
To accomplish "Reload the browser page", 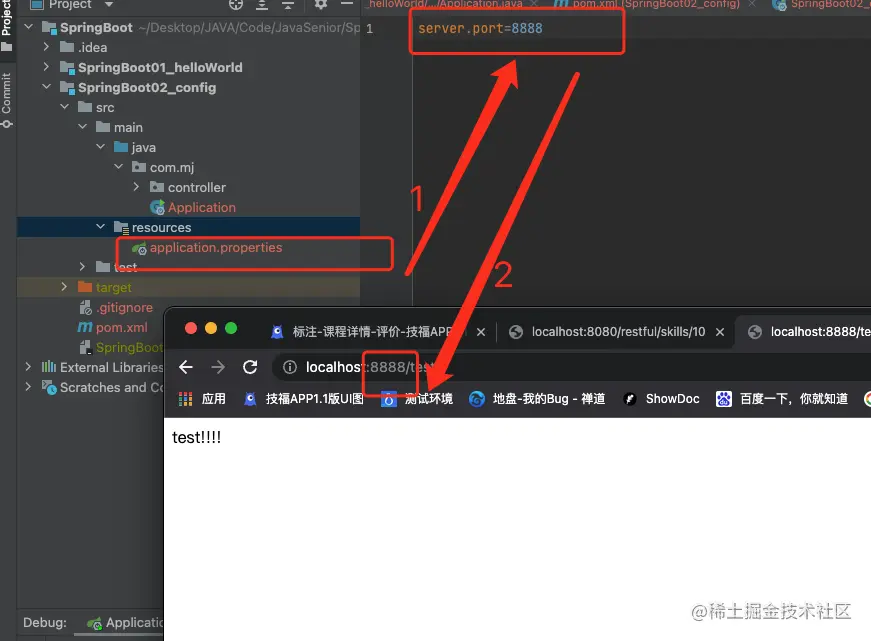I will (250, 367).
